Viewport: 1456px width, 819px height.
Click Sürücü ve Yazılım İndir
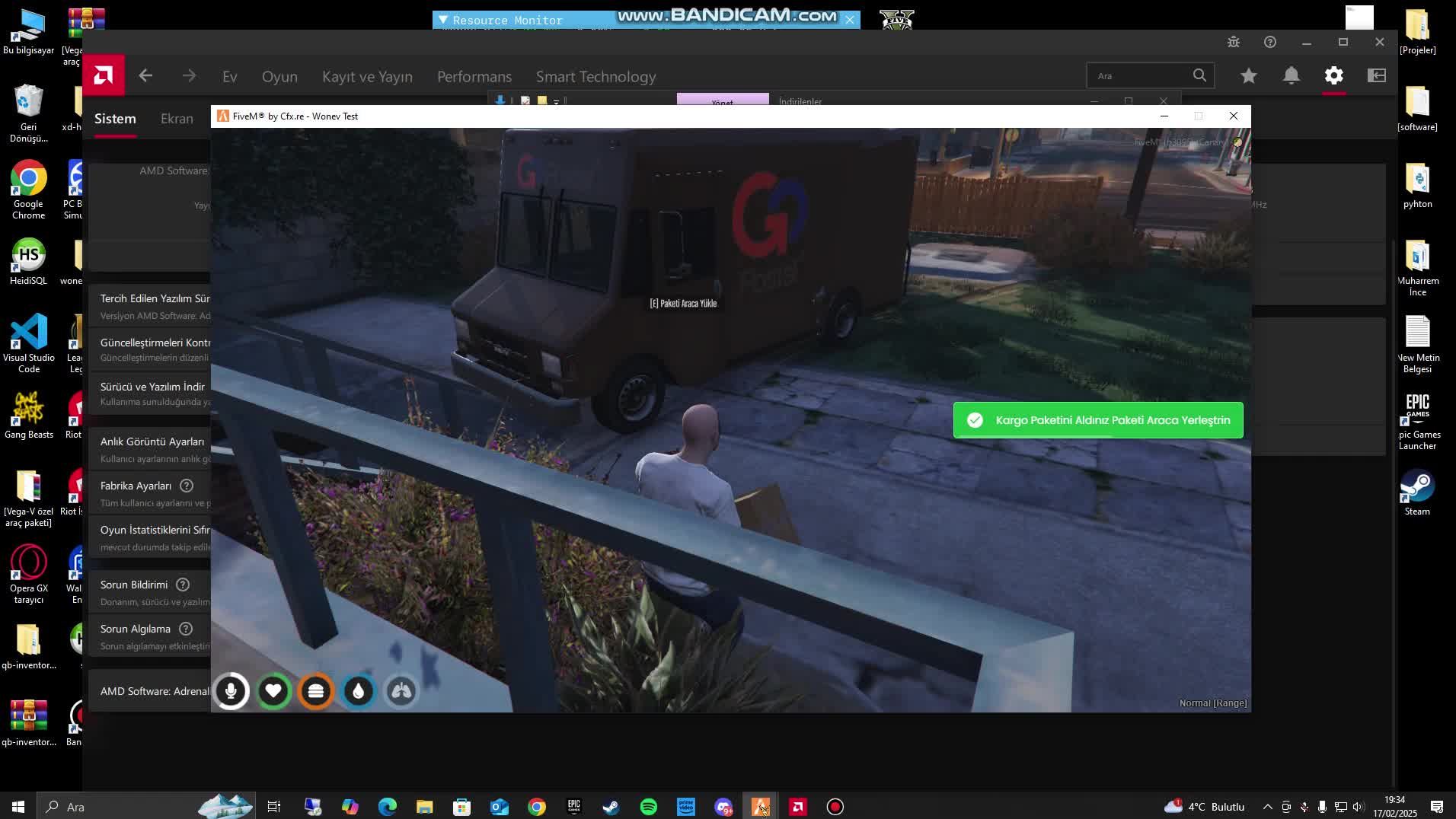(152, 387)
